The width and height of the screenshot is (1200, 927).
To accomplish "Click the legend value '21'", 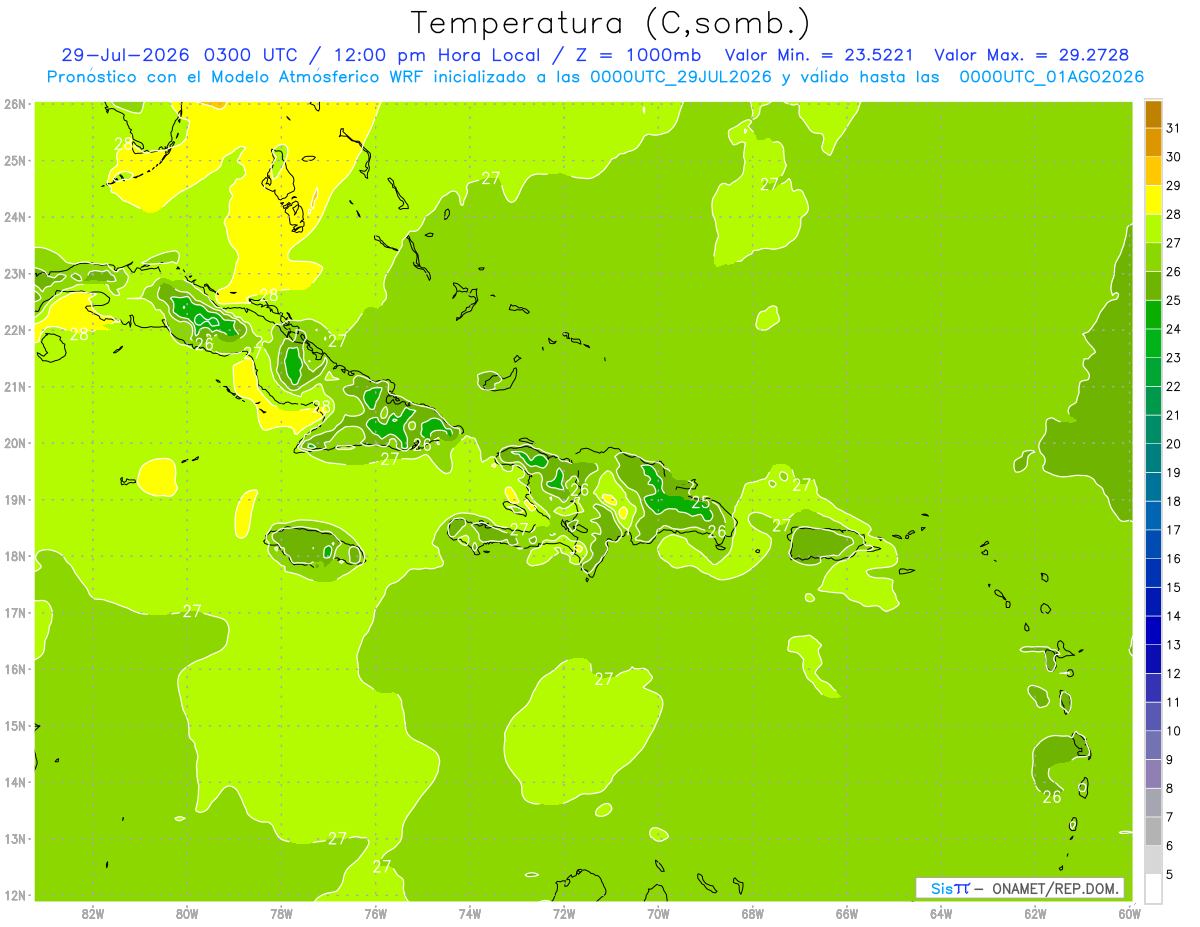I will click(x=1174, y=415).
